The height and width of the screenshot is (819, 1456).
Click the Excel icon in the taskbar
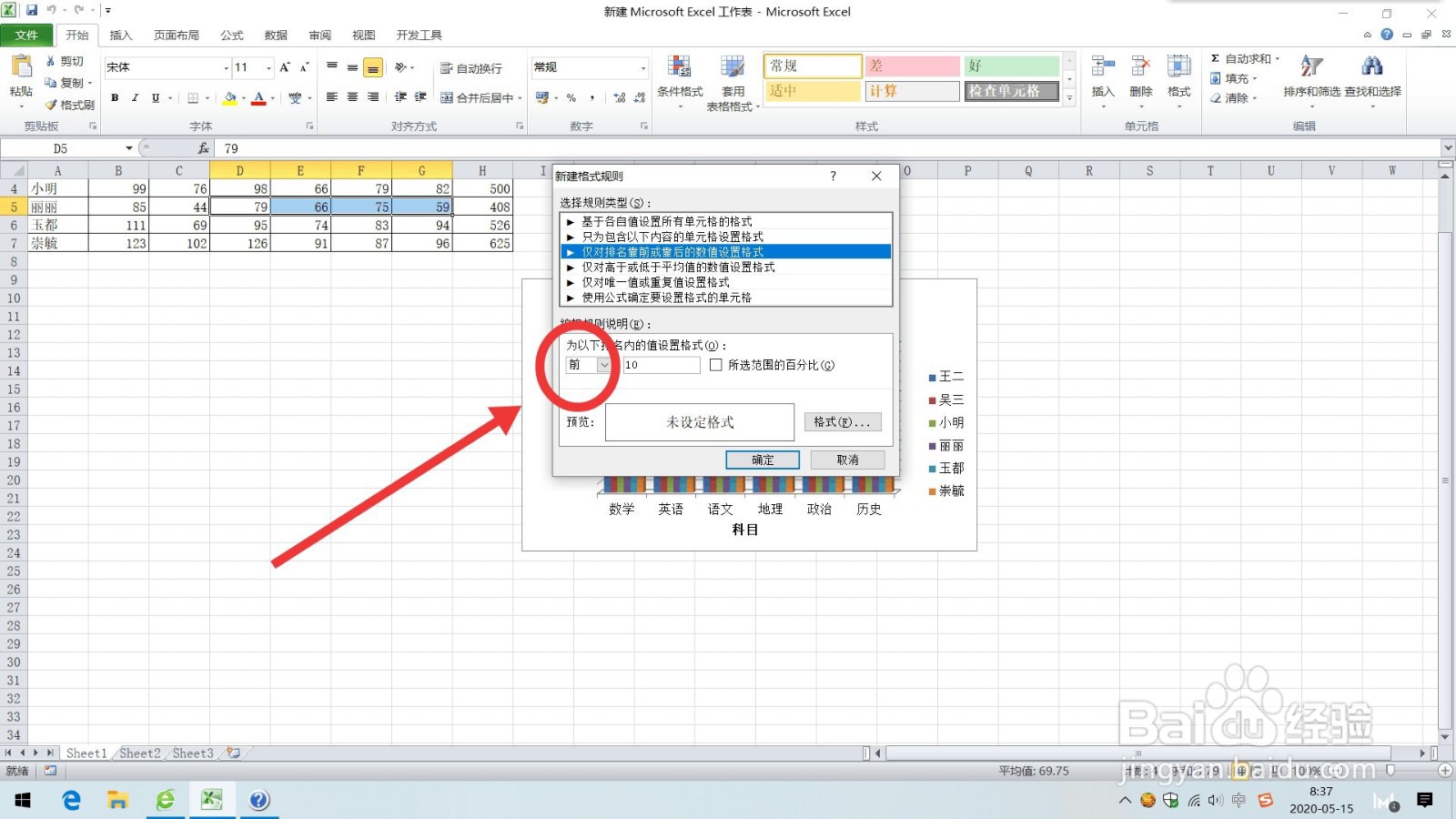pos(212,800)
